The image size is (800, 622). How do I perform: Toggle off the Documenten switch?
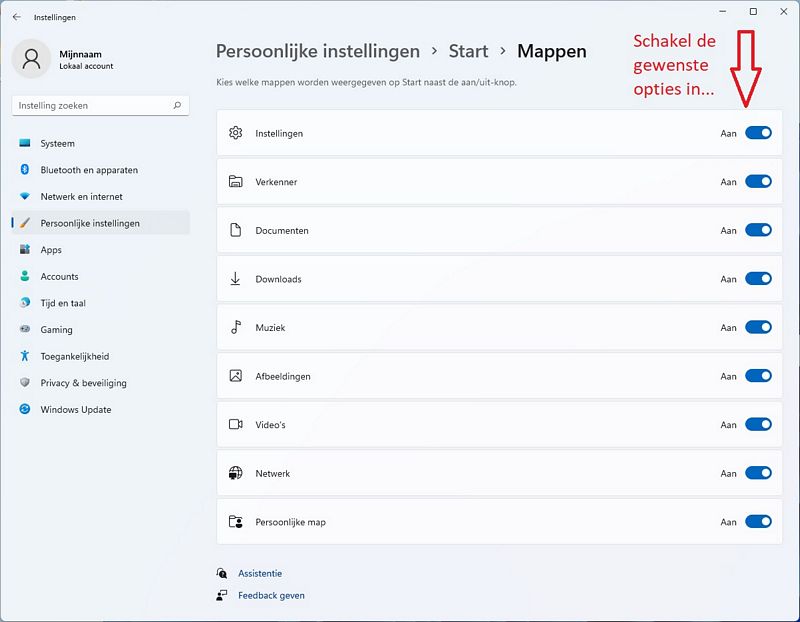coord(758,230)
